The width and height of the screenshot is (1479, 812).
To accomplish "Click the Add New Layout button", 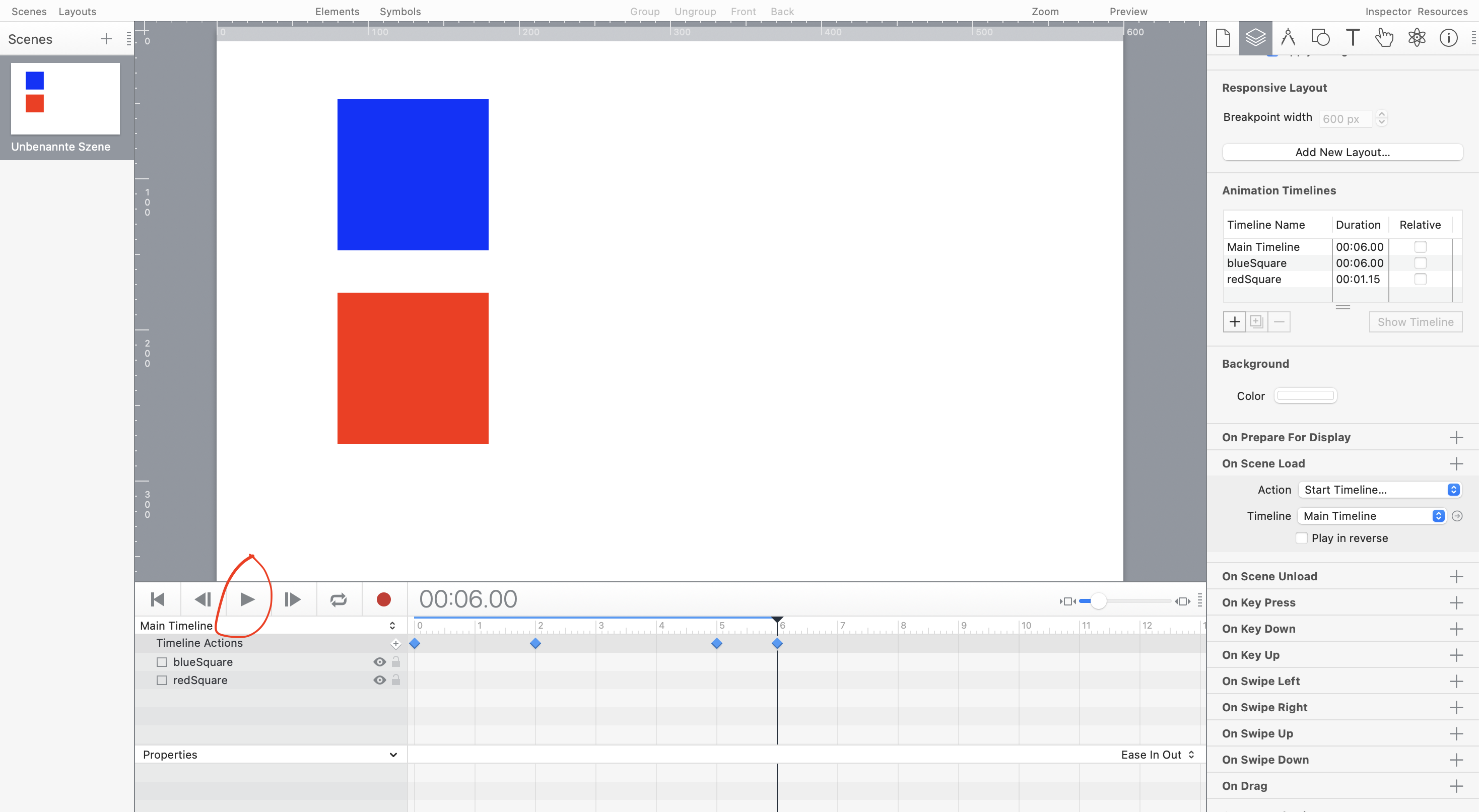I will 1342,152.
